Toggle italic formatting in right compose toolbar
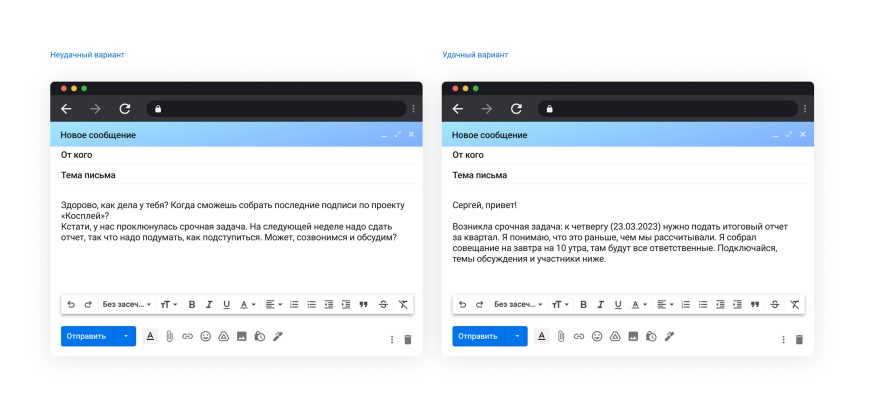 (601, 304)
